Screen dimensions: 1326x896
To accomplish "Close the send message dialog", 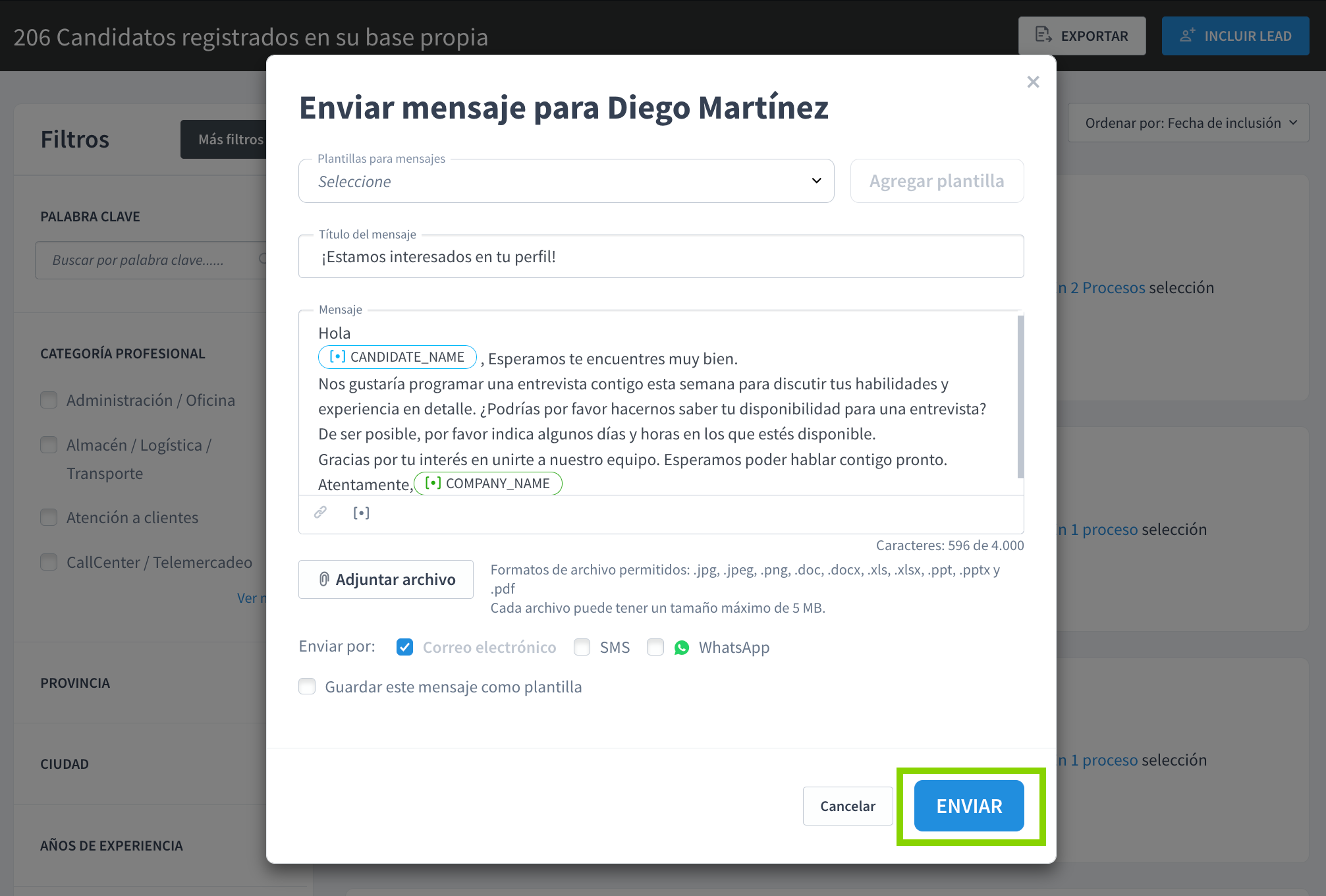I will click(x=1032, y=82).
